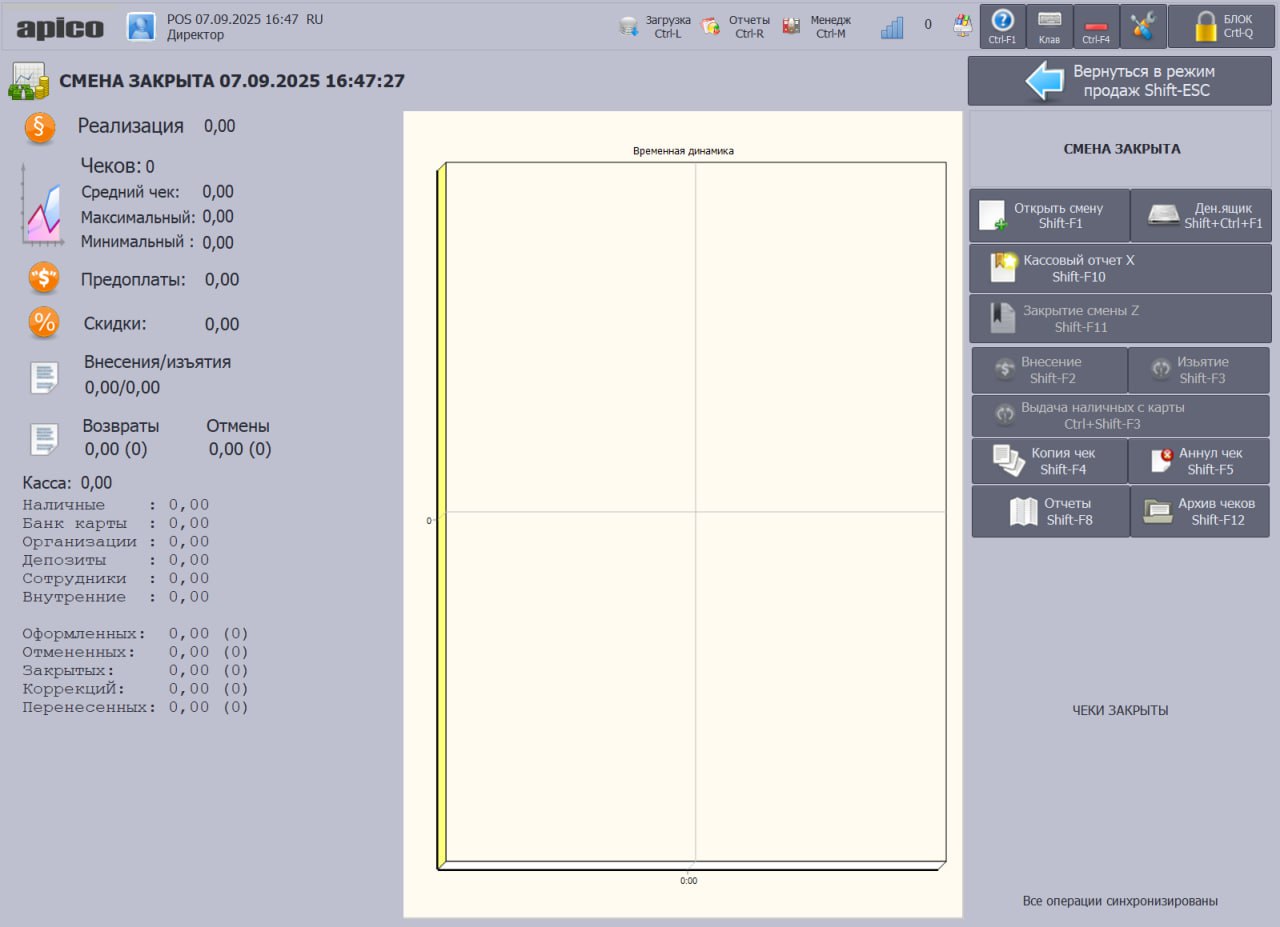This screenshot has width=1280, height=927.
Task: Click the user Директор profile icon
Action: 141,26
